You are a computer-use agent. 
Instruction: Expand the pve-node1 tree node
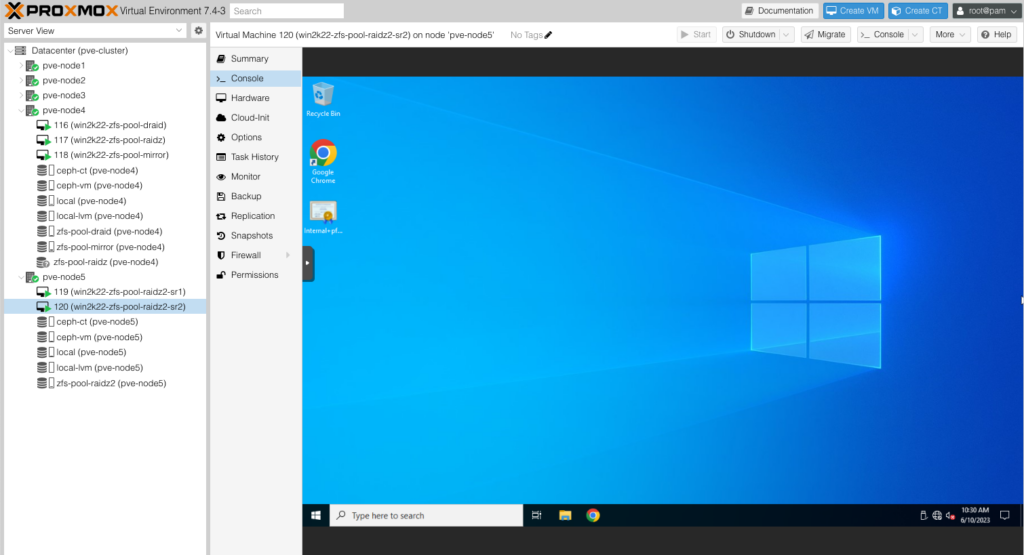[x=21, y=65]
